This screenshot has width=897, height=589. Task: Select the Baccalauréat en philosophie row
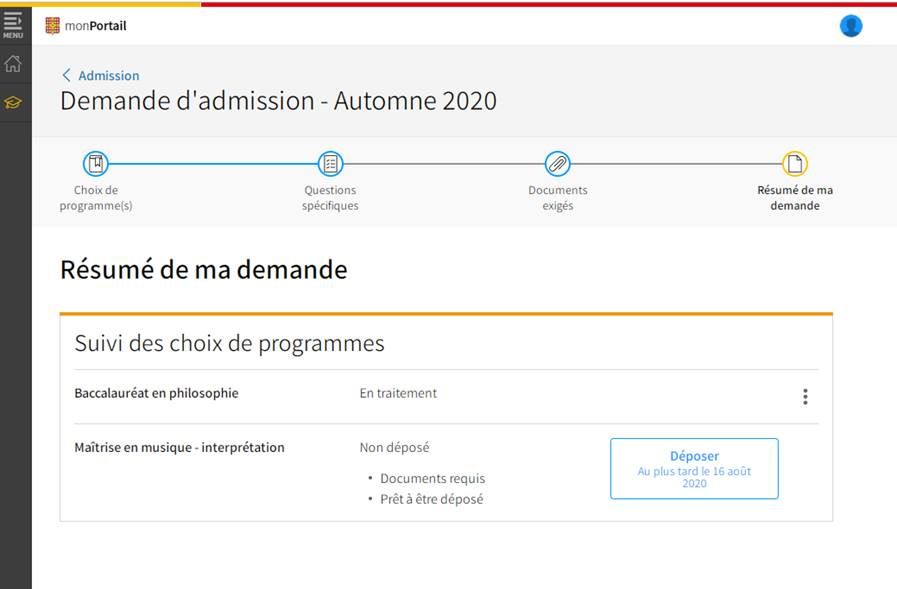157,394
